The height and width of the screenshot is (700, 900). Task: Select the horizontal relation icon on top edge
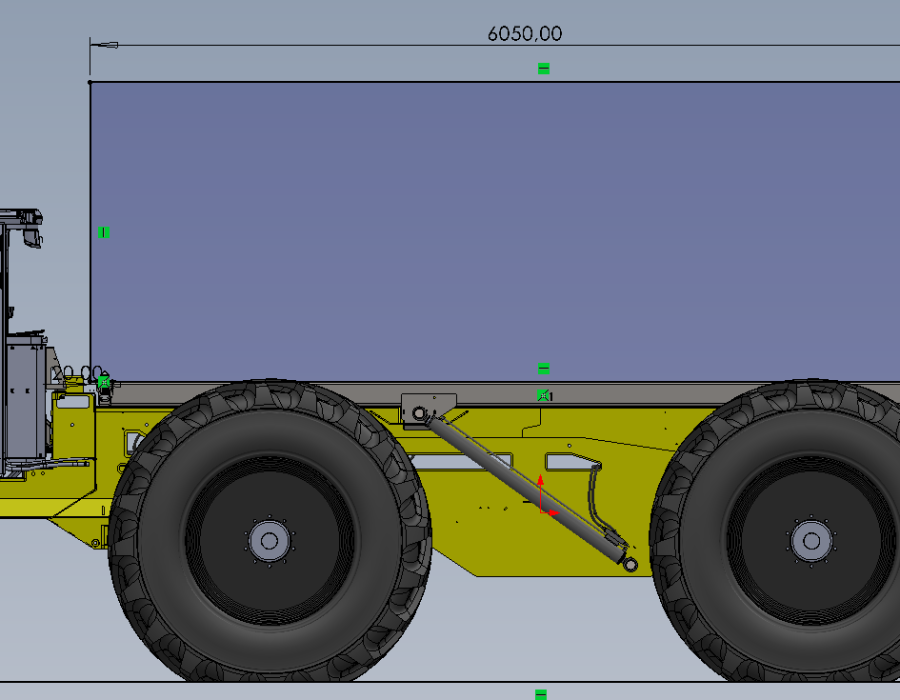[x=543, y=69]
